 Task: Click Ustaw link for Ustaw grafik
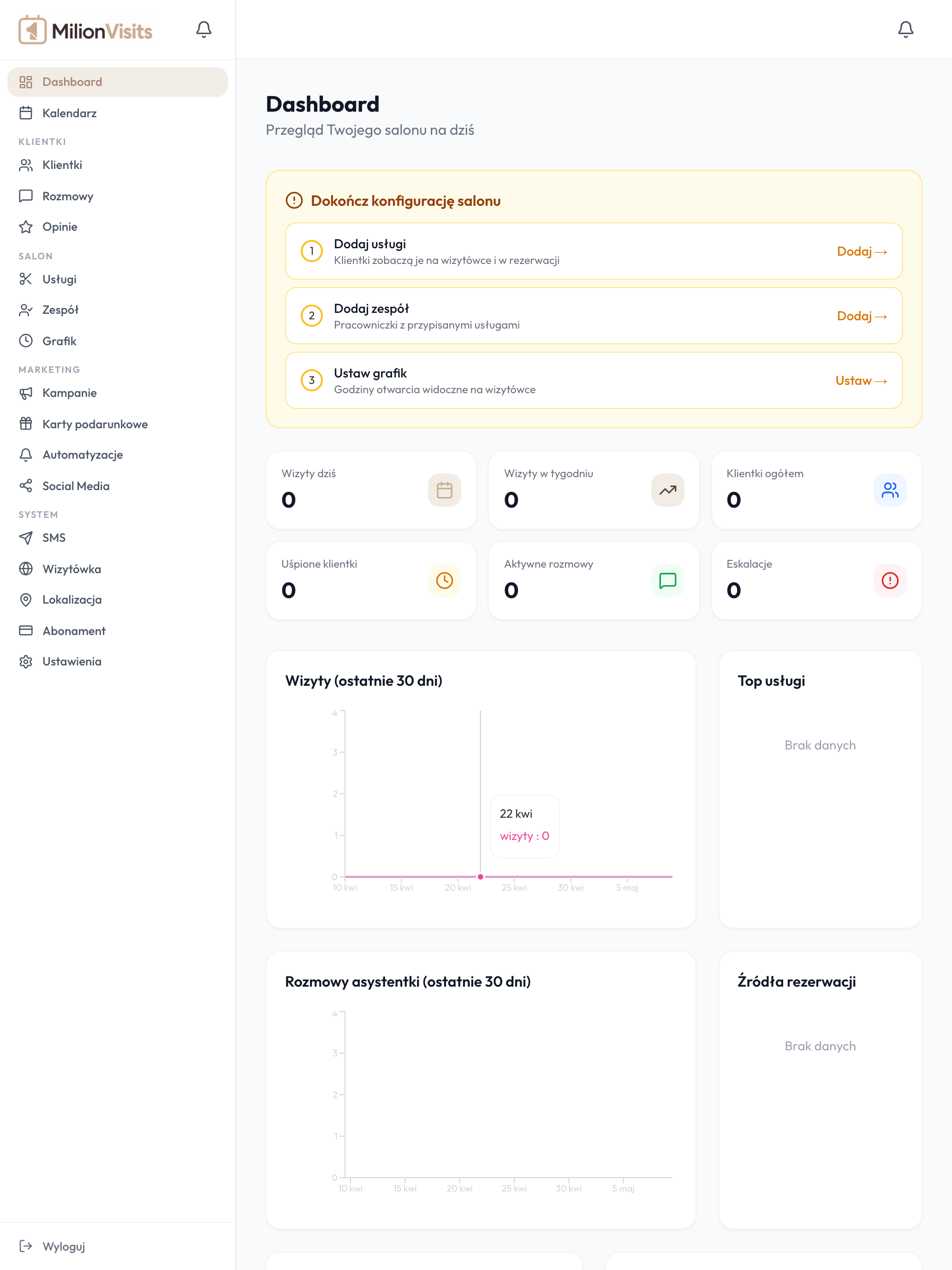[861, 381]
